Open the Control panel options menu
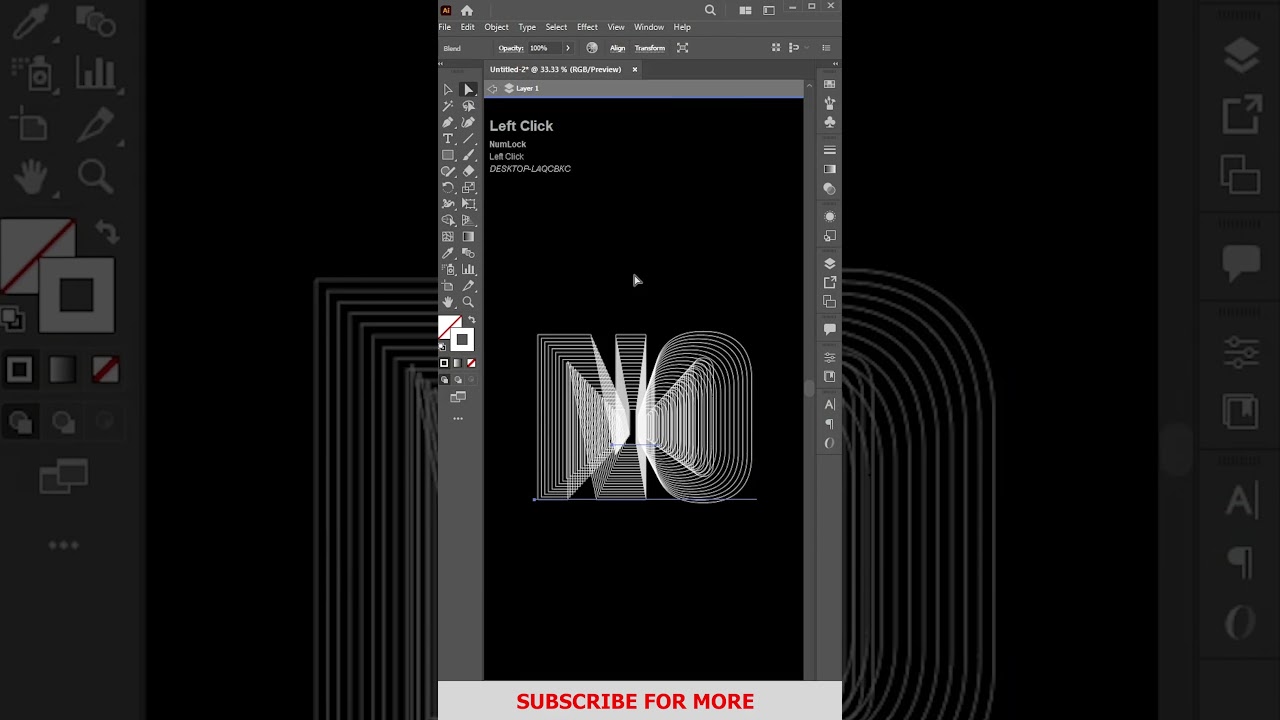This screenshot has height=720, width=1280. coord(826,48)
